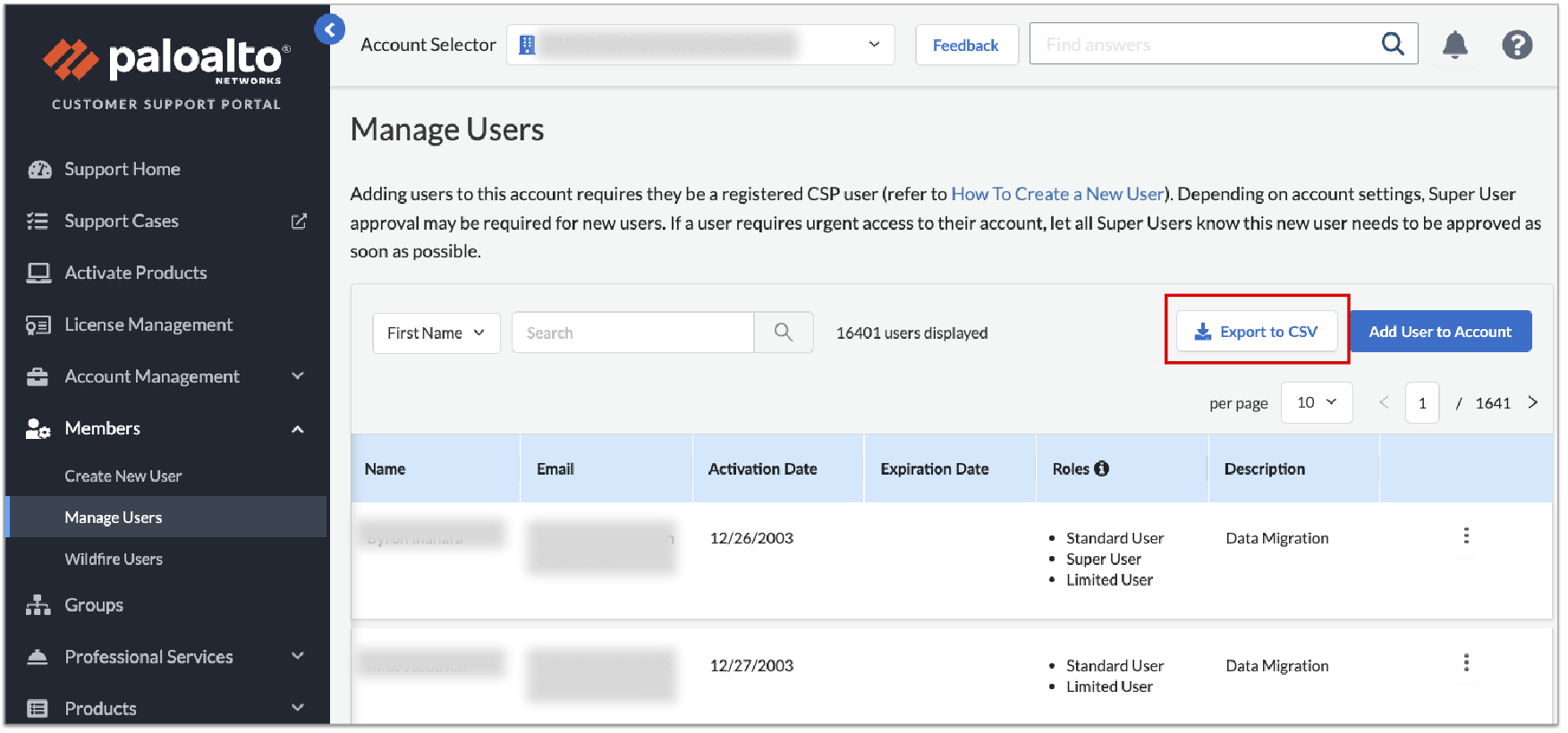This screenshot has height=733, width=1568.
Task: Click the user Search input field
Action: coord(632,333)
